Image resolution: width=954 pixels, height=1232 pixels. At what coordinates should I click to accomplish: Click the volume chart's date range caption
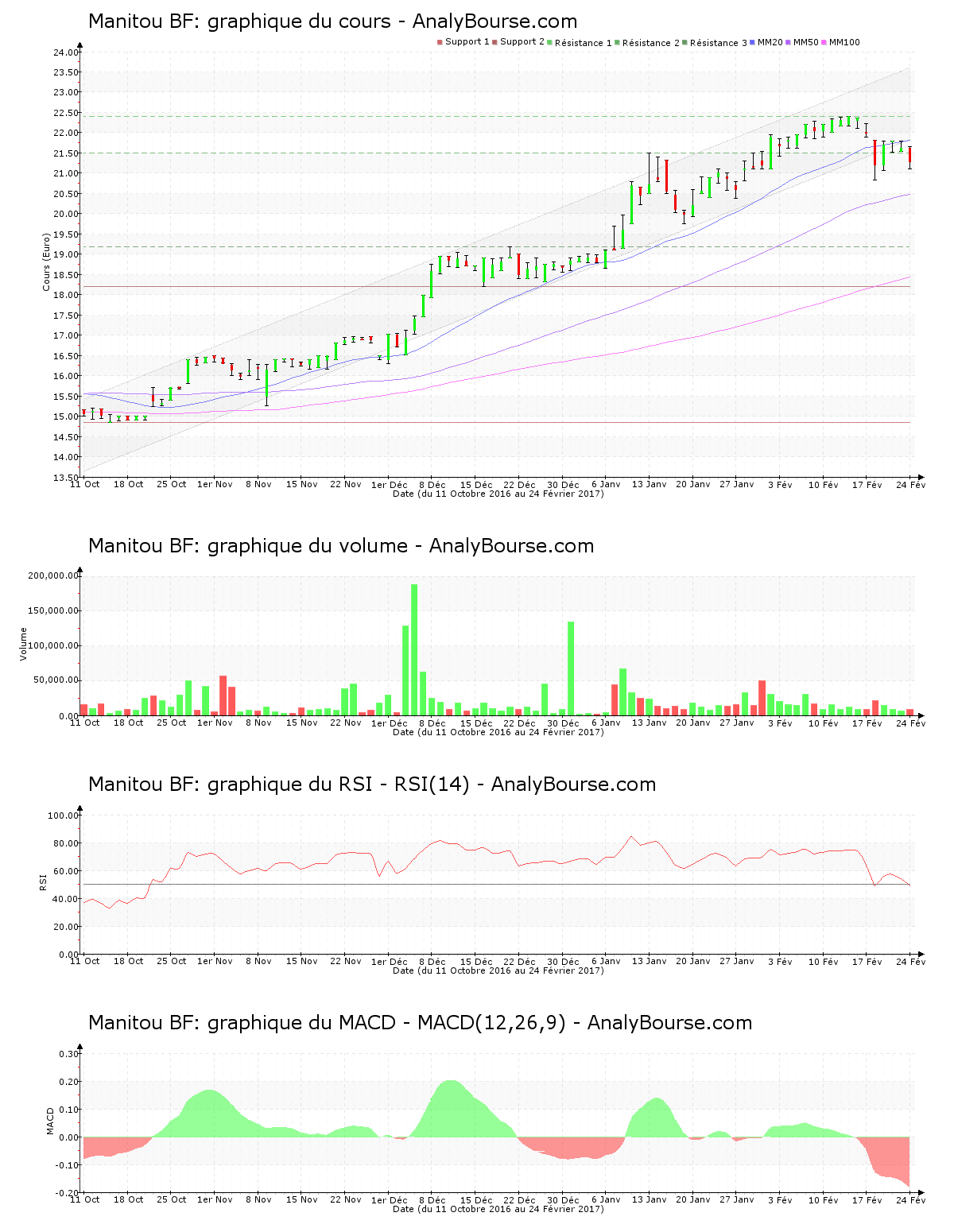(498, 732)
